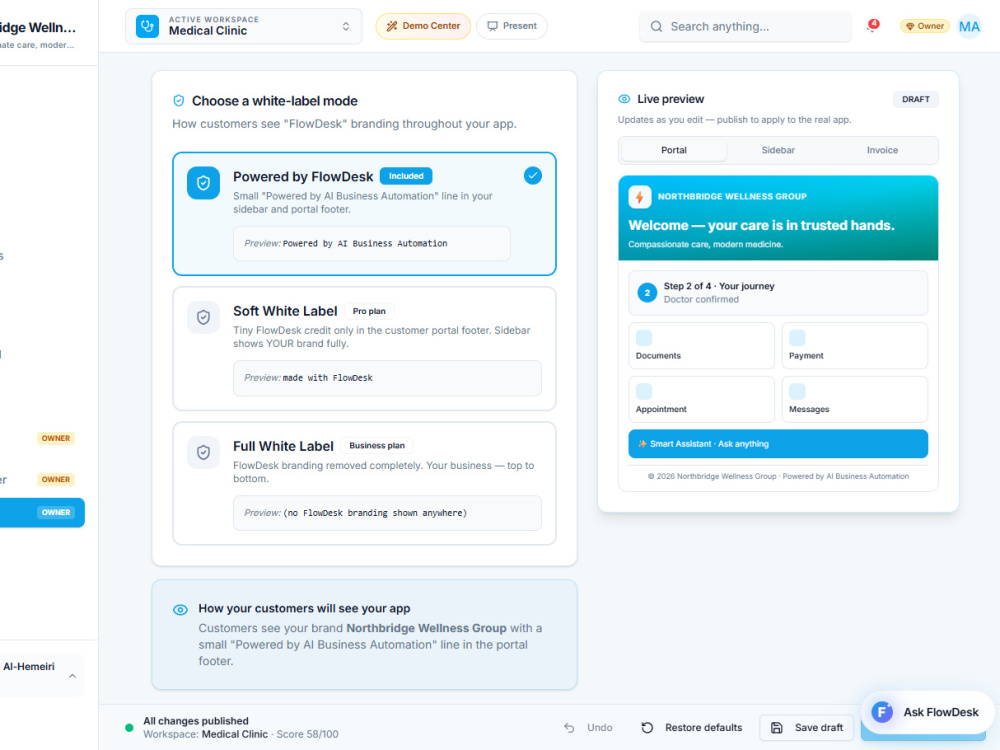Click the NORTHBRIDGE WELLNESS GROUP preview header text
The image size is (1000, 750).
point(732,197)
